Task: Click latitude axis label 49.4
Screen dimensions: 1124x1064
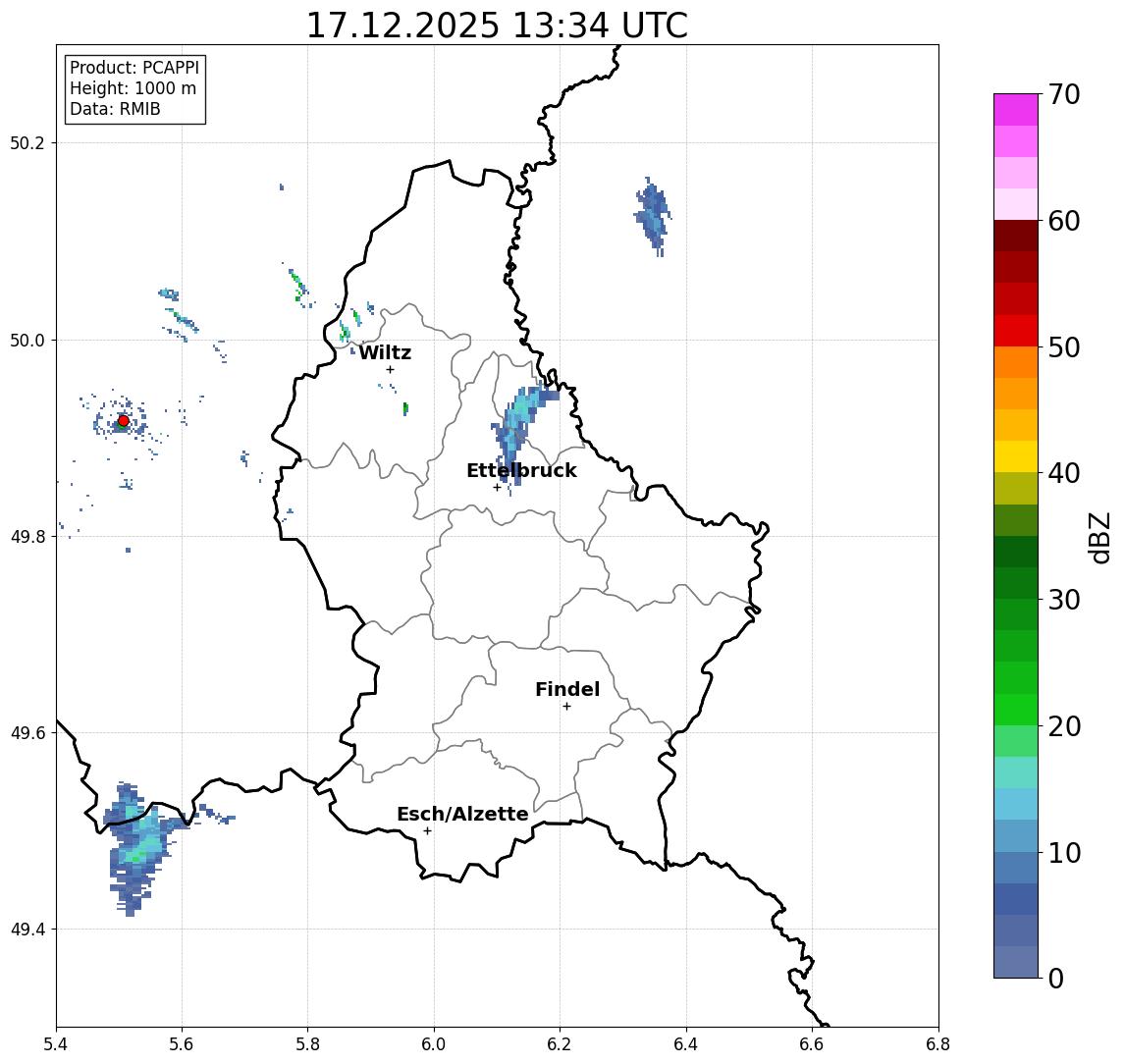Action: pyautogui.click(x=27, y=930)
